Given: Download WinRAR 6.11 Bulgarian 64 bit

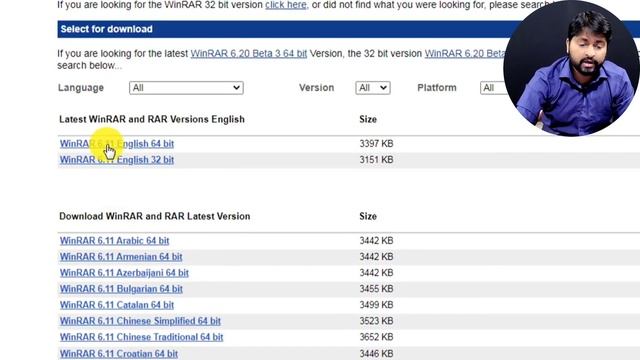Looking at the screenshot, I should point(121,289).
